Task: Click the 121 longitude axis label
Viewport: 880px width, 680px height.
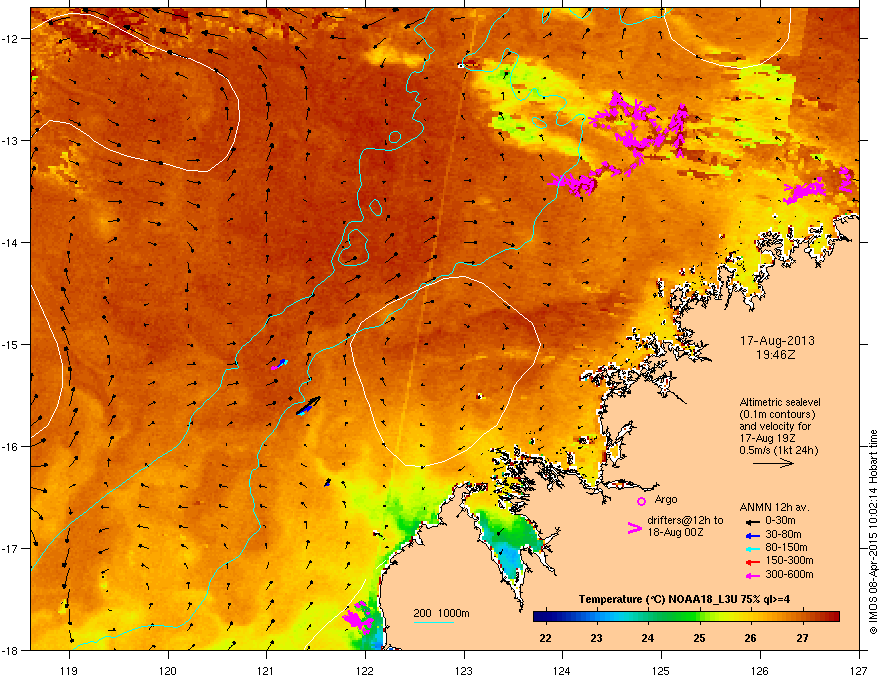Action: tap(266, 670)
